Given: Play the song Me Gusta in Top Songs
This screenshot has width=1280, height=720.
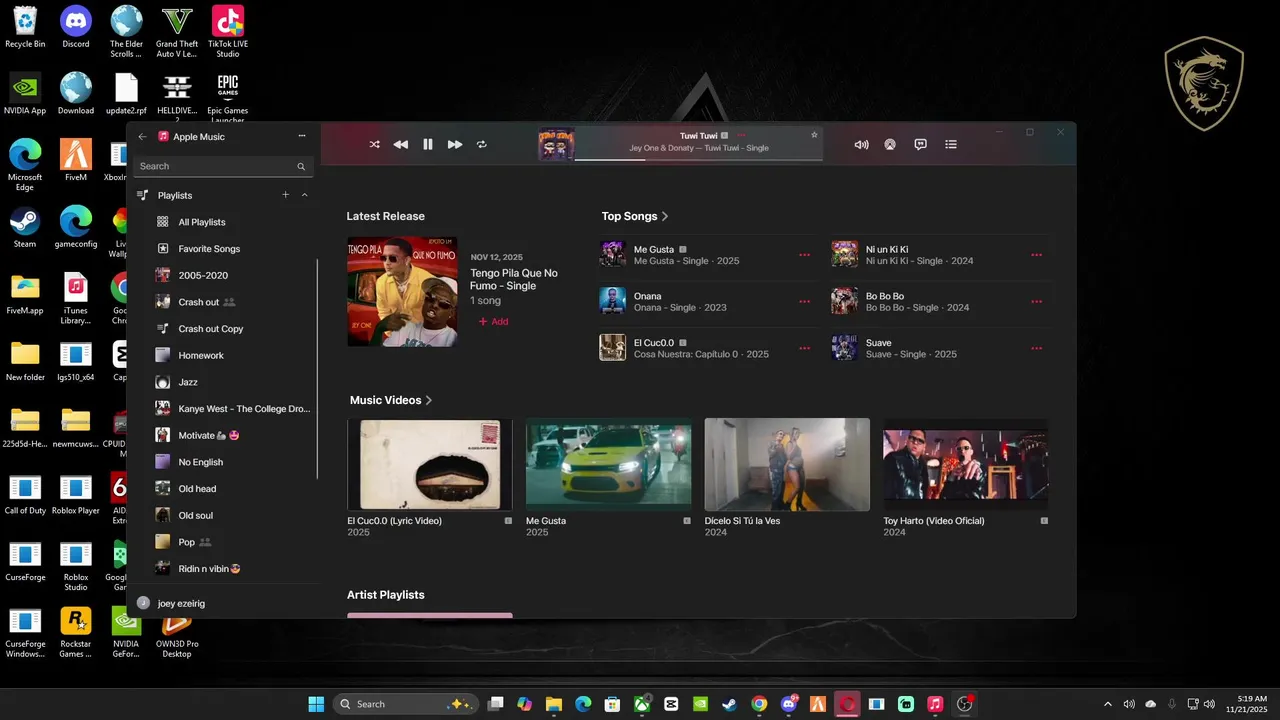Looking at the screenshot, I should pyautogui.click(x=613, y=254).
